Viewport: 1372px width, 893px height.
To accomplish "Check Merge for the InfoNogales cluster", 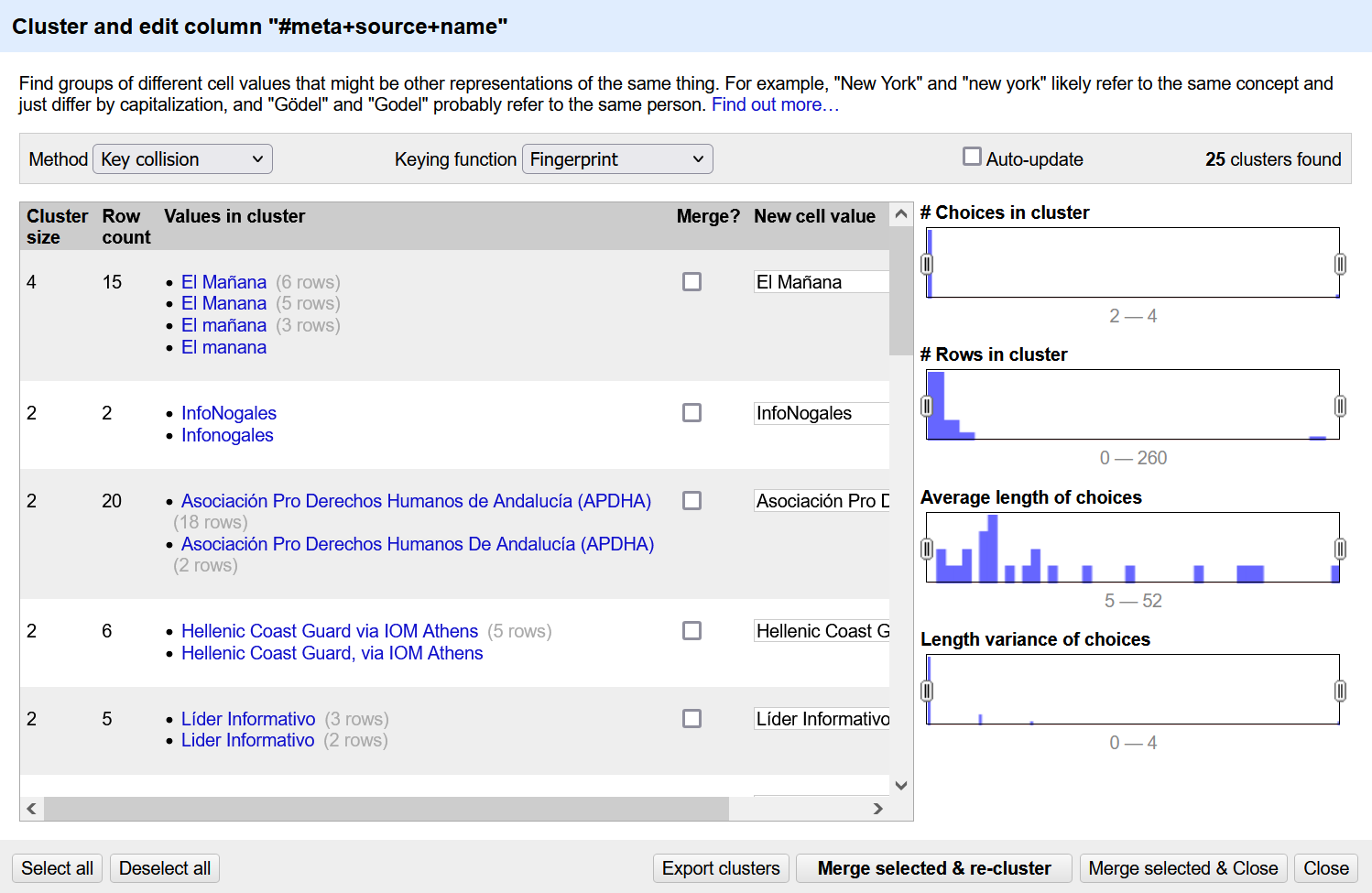I will (x=691, y=413).
